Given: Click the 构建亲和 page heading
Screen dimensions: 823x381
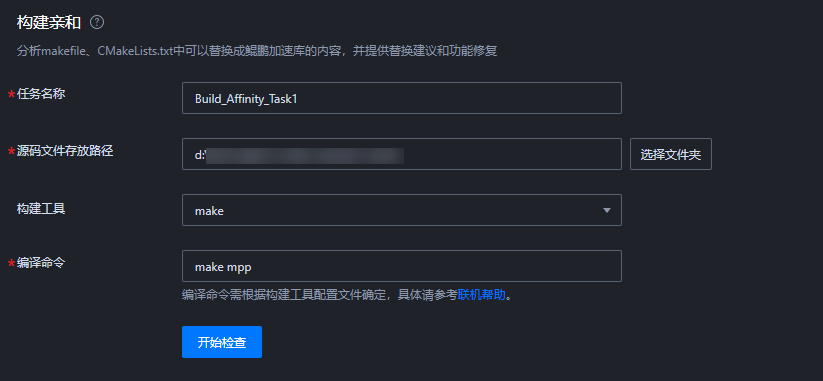Looking at the screenshot, I should tap(49, 23).
